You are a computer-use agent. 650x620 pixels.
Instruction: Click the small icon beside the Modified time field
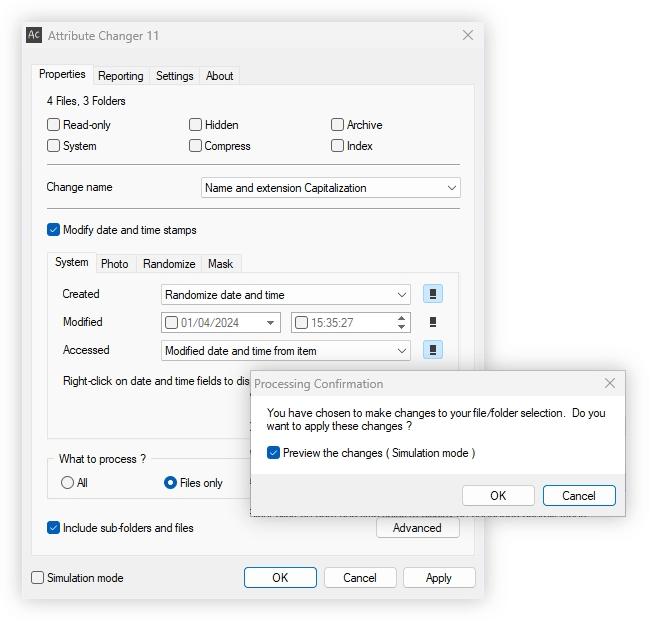[433, 322]
